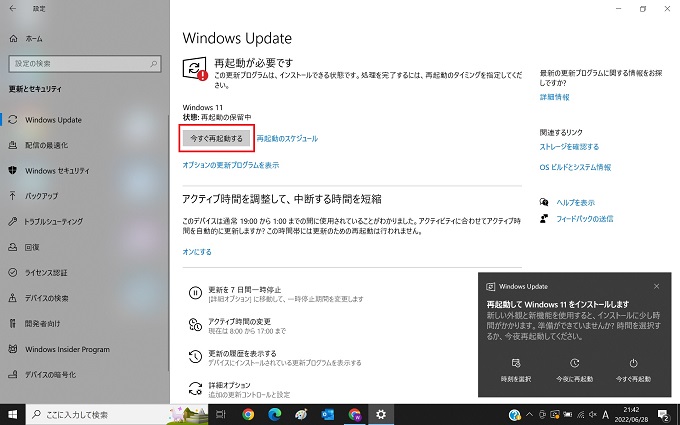Viewport: 680px width, 425px height.
Task: Click the sync-gear icon for 詳細オプション
Action: (195, 389)
